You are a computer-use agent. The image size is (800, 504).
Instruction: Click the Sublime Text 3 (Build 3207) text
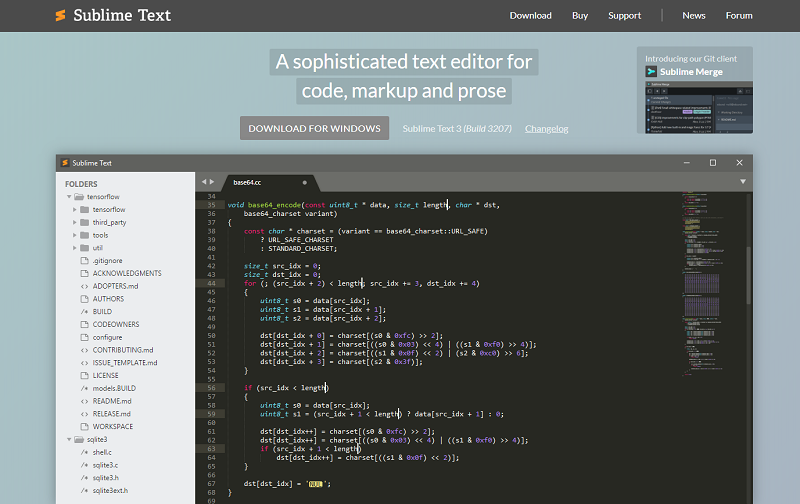pos(457,129)
